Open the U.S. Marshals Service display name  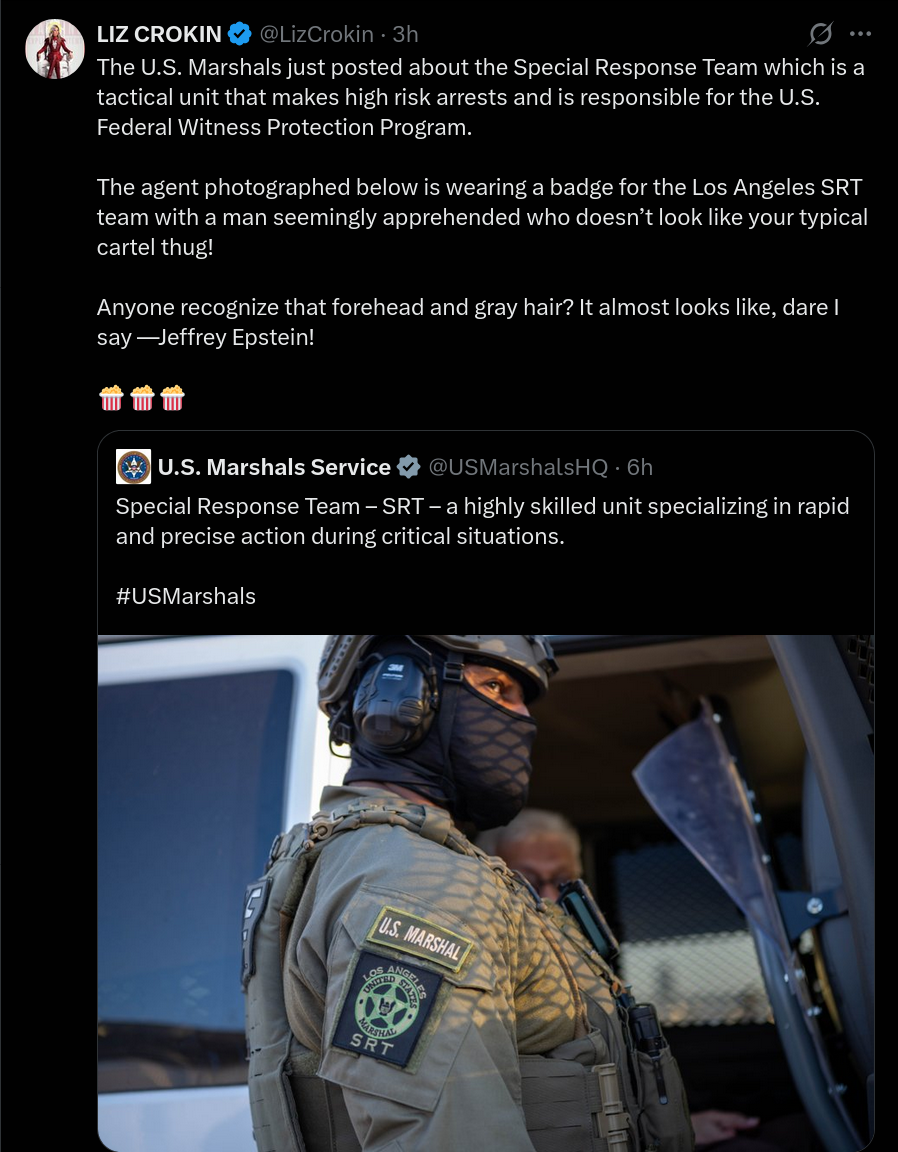(274, 467)
